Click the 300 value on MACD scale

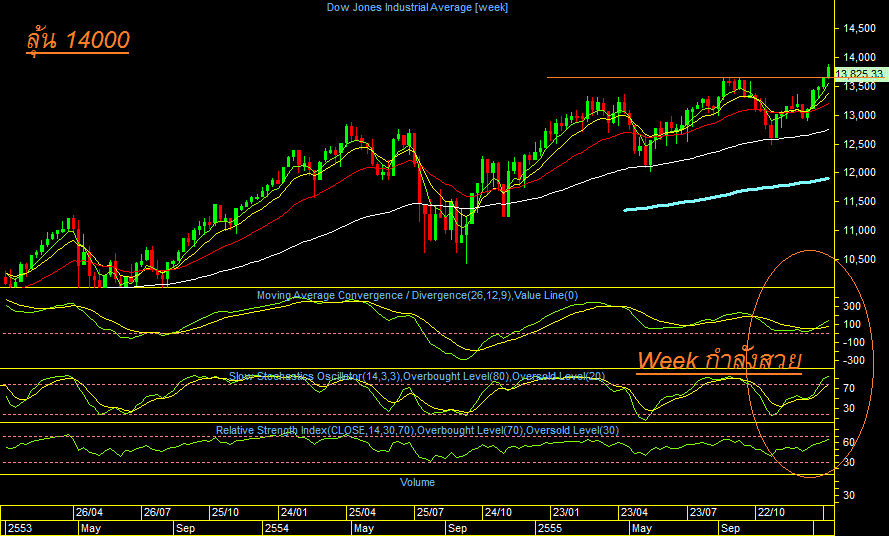pyautogui.click(x=852, y=306)
